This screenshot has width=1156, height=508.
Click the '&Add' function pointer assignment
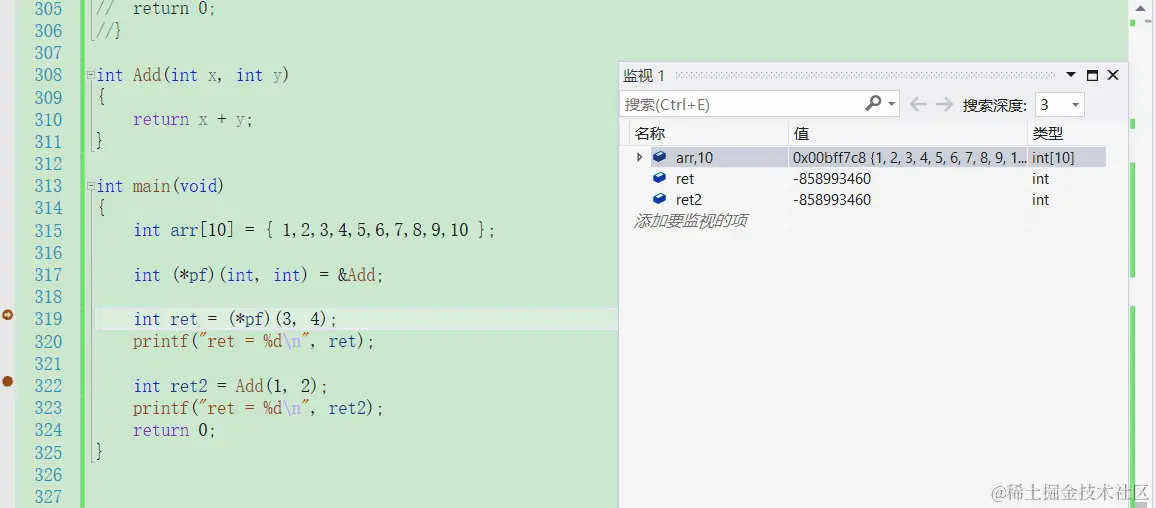(361, 275)
